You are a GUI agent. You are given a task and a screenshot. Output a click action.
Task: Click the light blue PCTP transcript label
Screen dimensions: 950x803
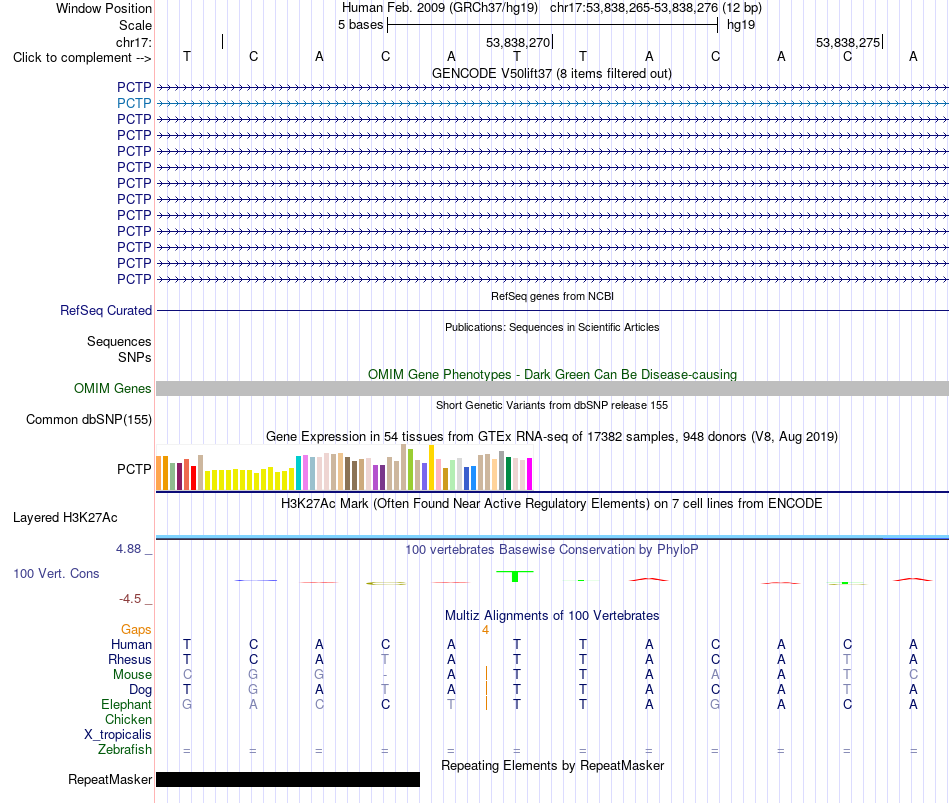(x=134, y=103)
